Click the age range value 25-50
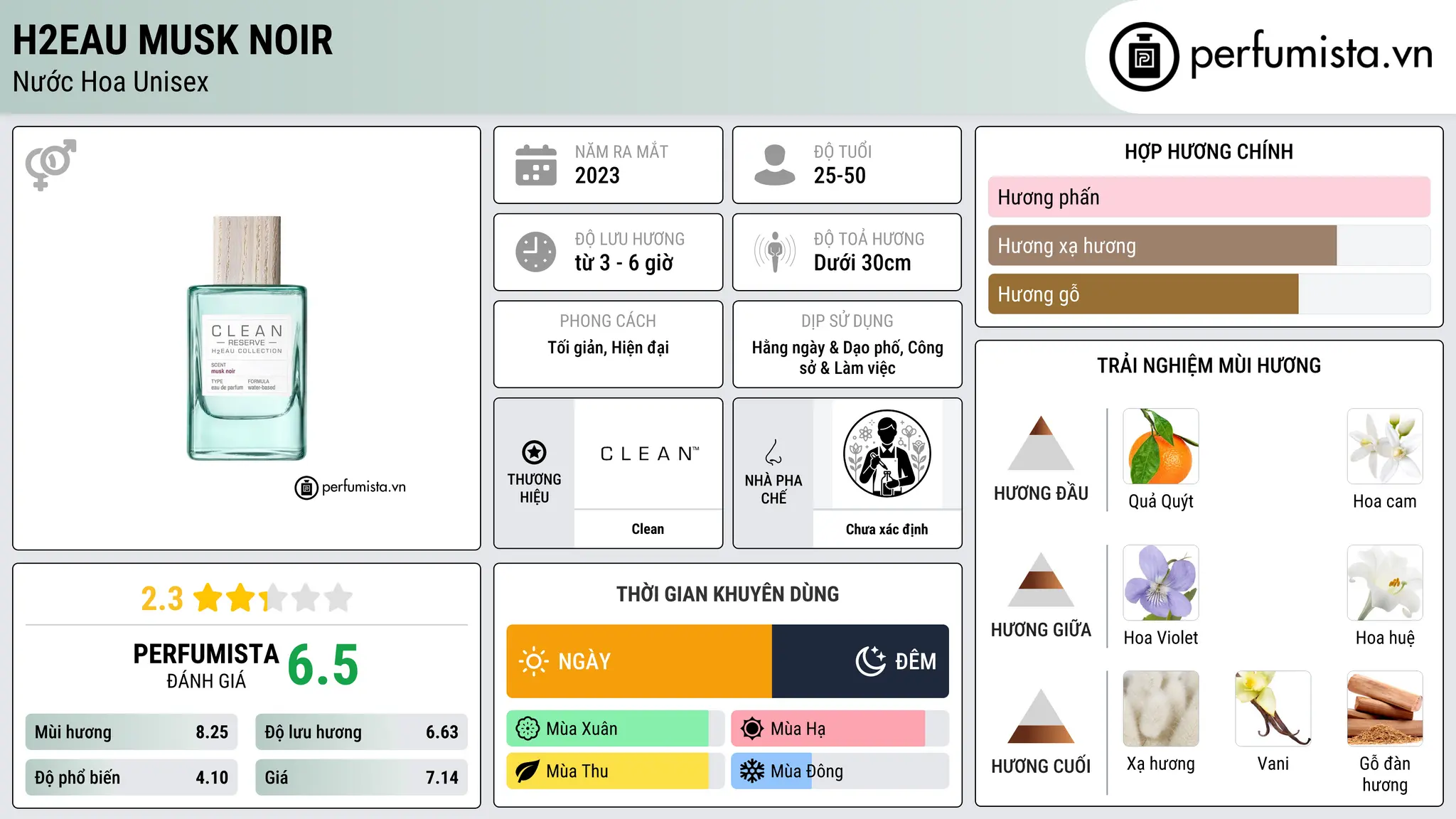The image size is (1456, 819). (x=840, y=176)
